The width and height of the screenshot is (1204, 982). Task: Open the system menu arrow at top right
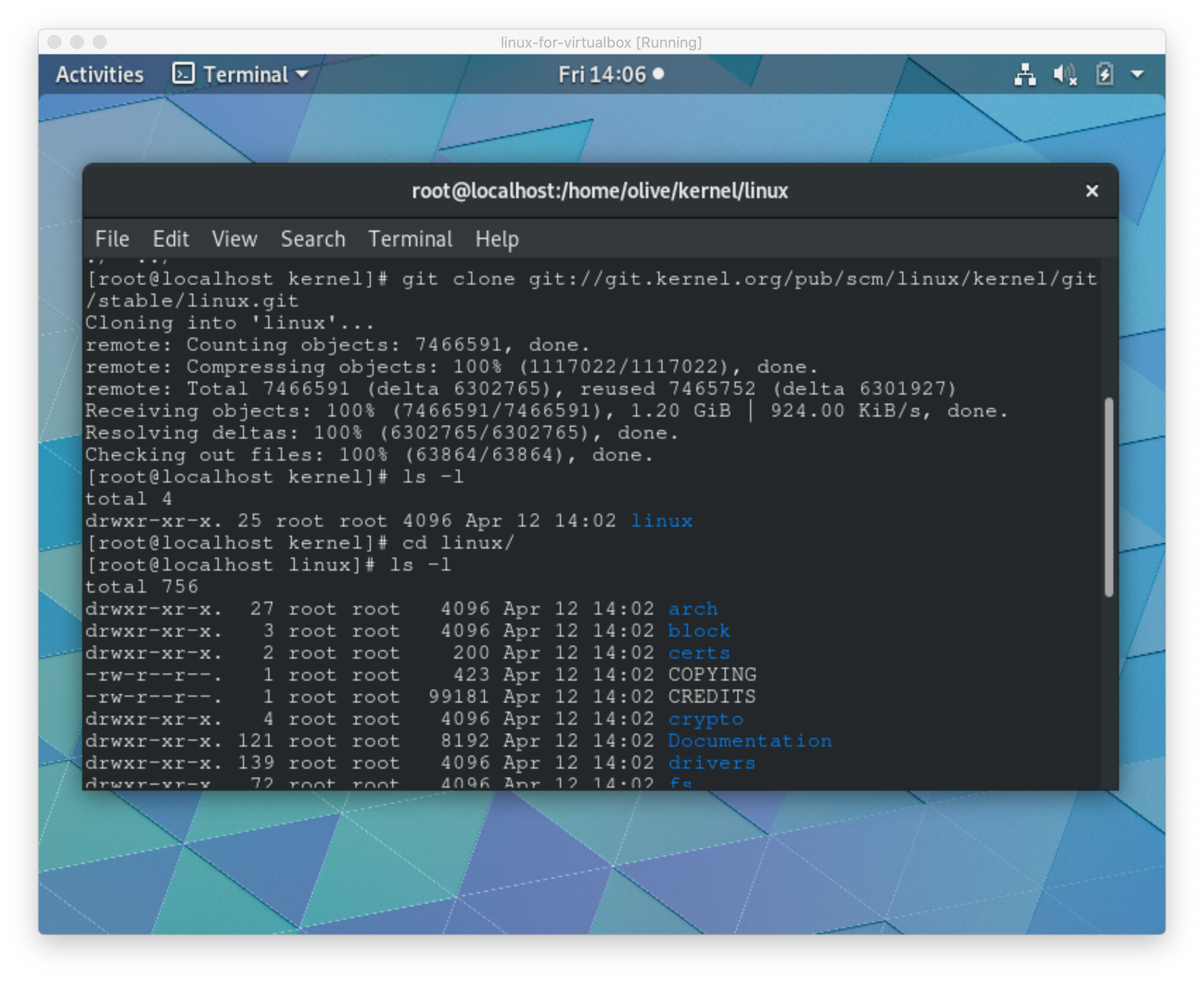coord(1137,75)
